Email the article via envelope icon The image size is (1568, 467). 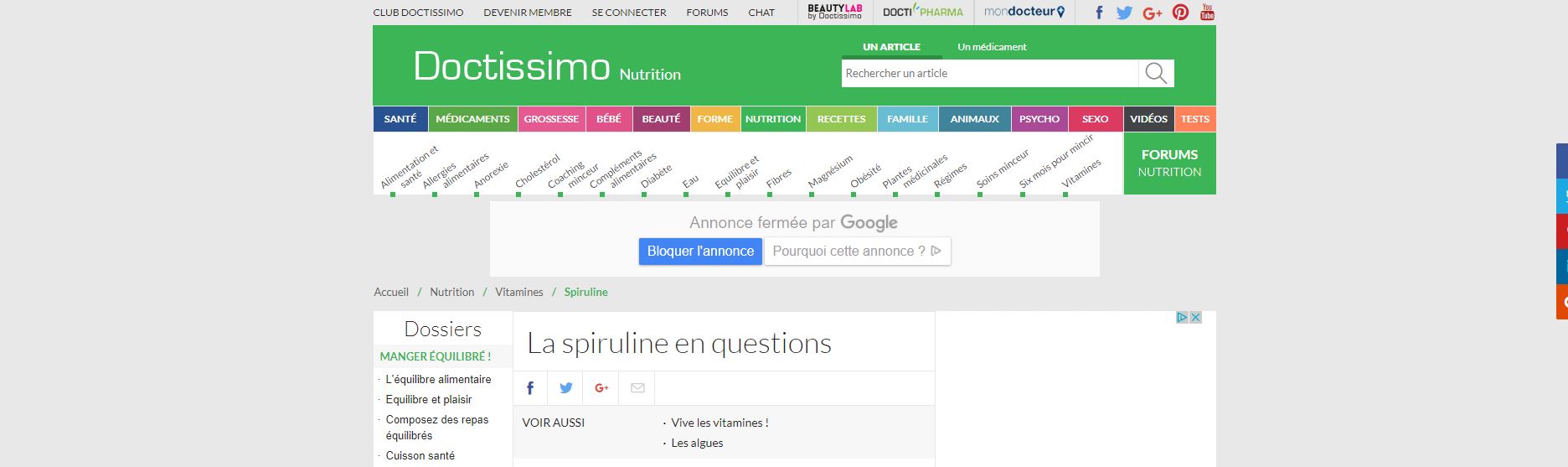[637, 387]
